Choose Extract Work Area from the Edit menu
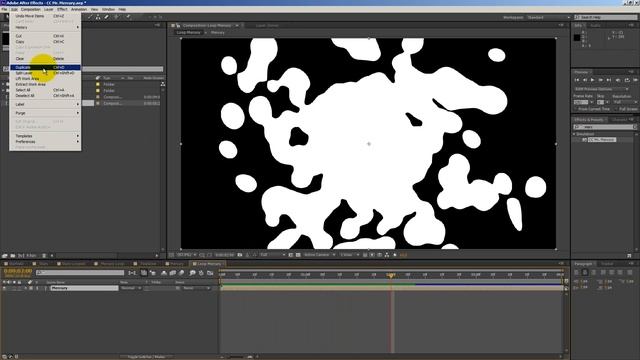The height and width of the screenshot is (360, 640). coord(45,84)
